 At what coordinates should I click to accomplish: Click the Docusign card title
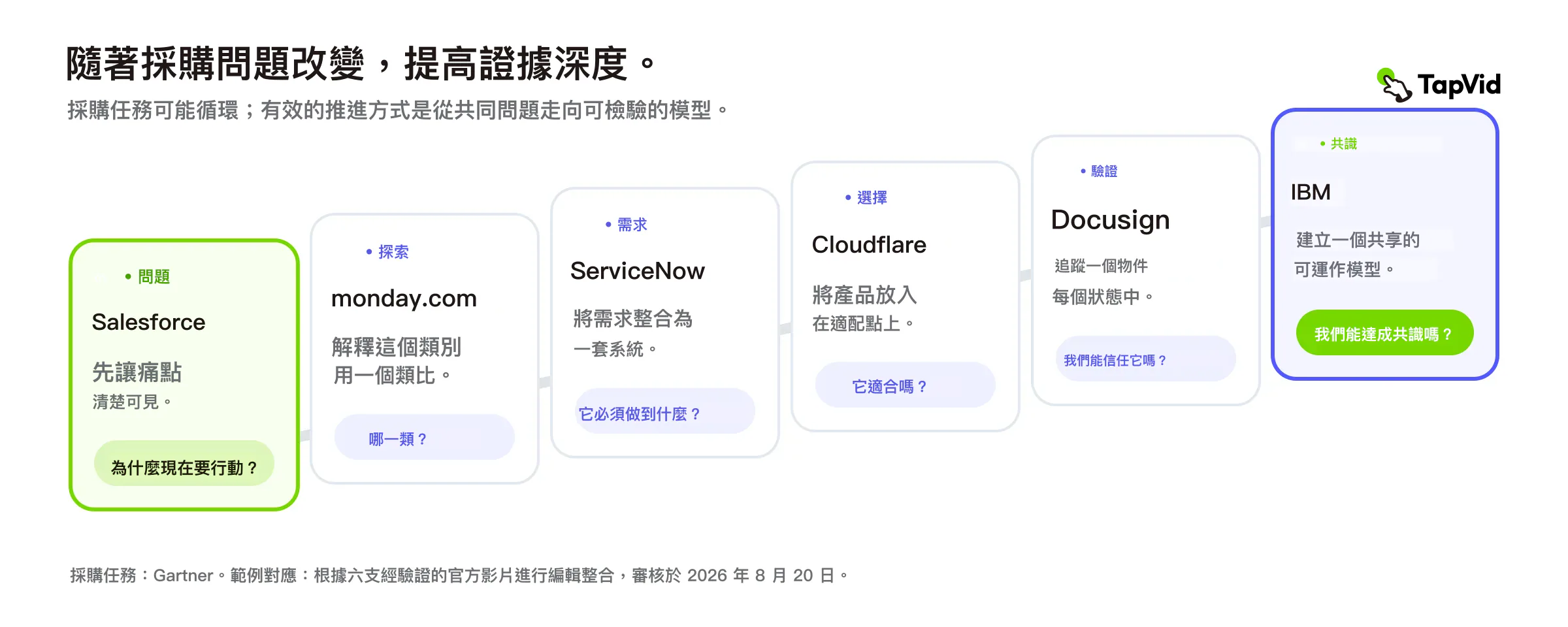[1110, 220]
